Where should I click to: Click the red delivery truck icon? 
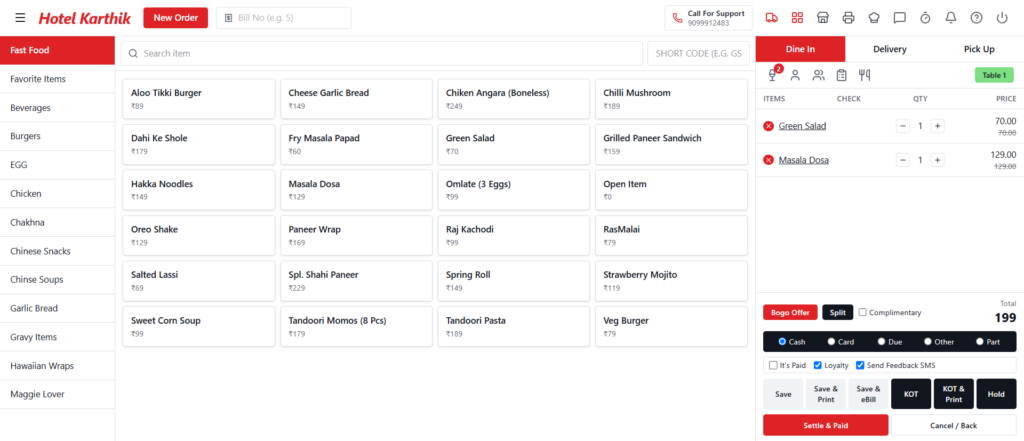[771, 18]
